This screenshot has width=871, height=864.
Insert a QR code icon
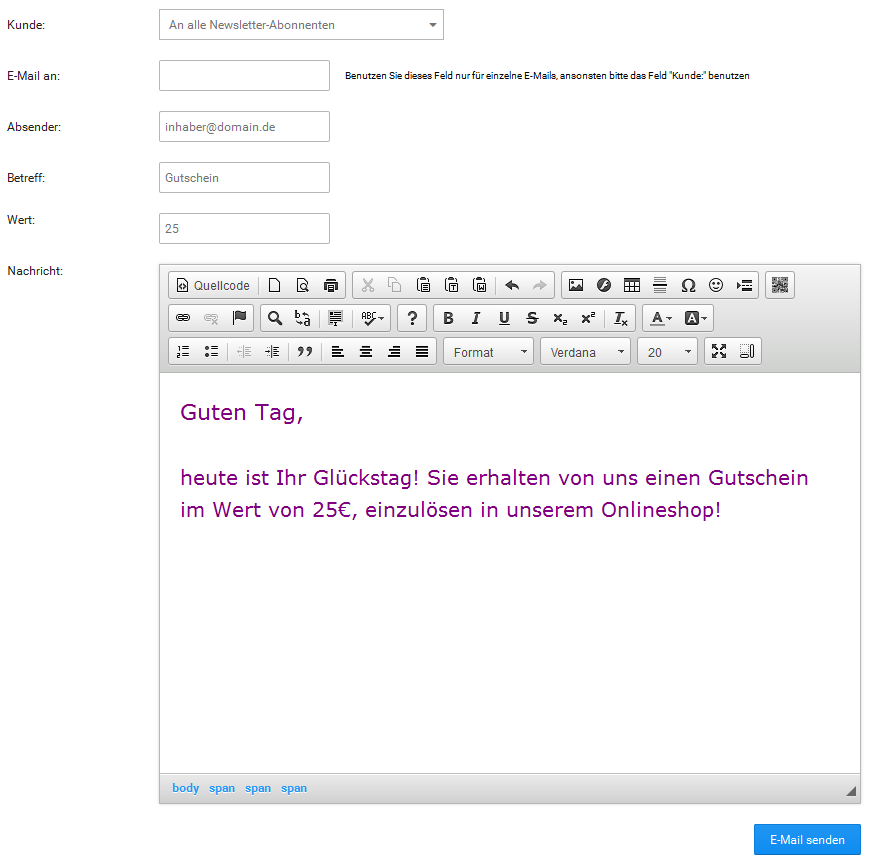click(x=780, y=285)
